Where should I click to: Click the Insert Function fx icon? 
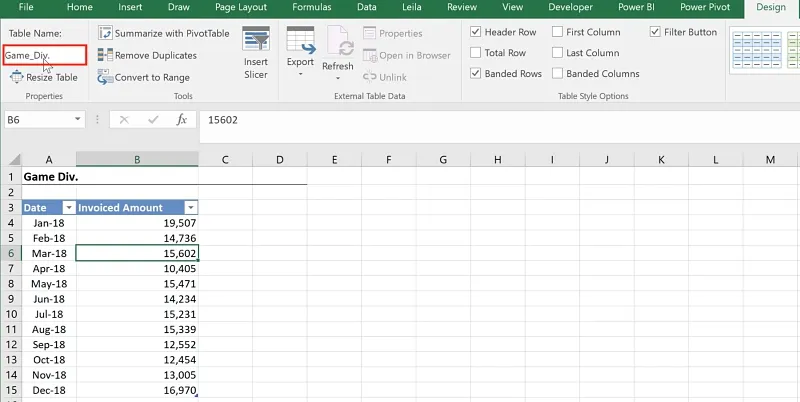click(x=181, y=119)
